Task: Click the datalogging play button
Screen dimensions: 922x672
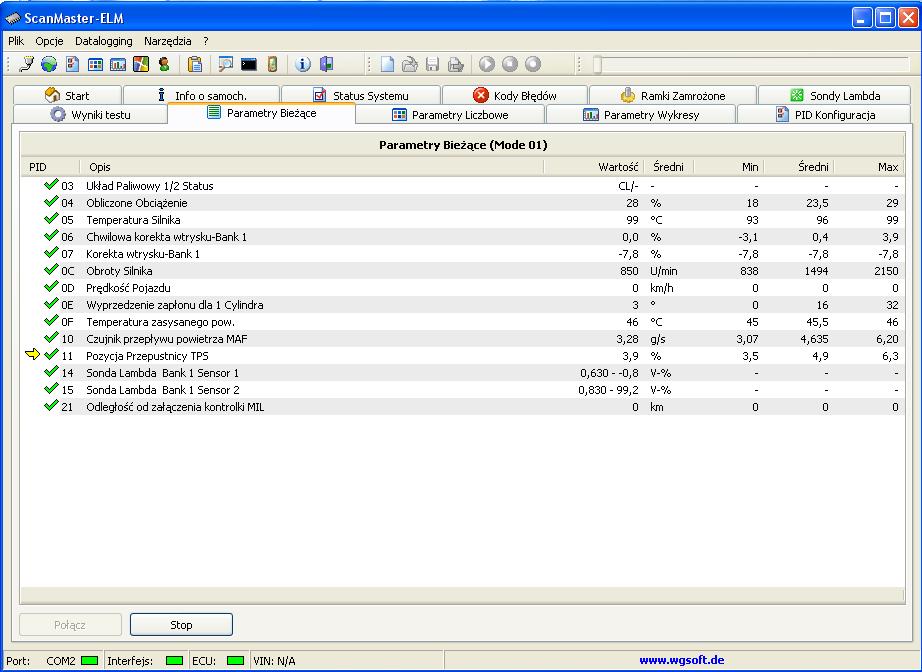Action: point(487,64)
